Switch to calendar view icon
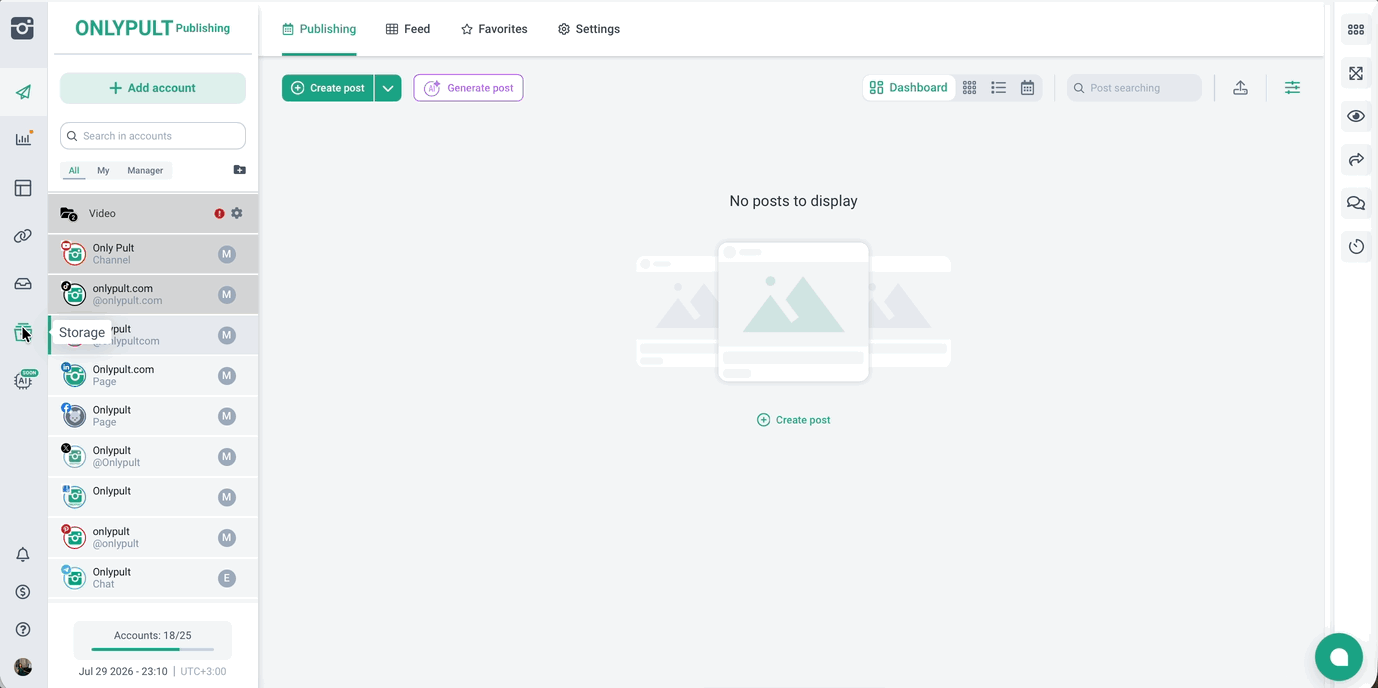 pyautogui.click(x=1027, y=88)
